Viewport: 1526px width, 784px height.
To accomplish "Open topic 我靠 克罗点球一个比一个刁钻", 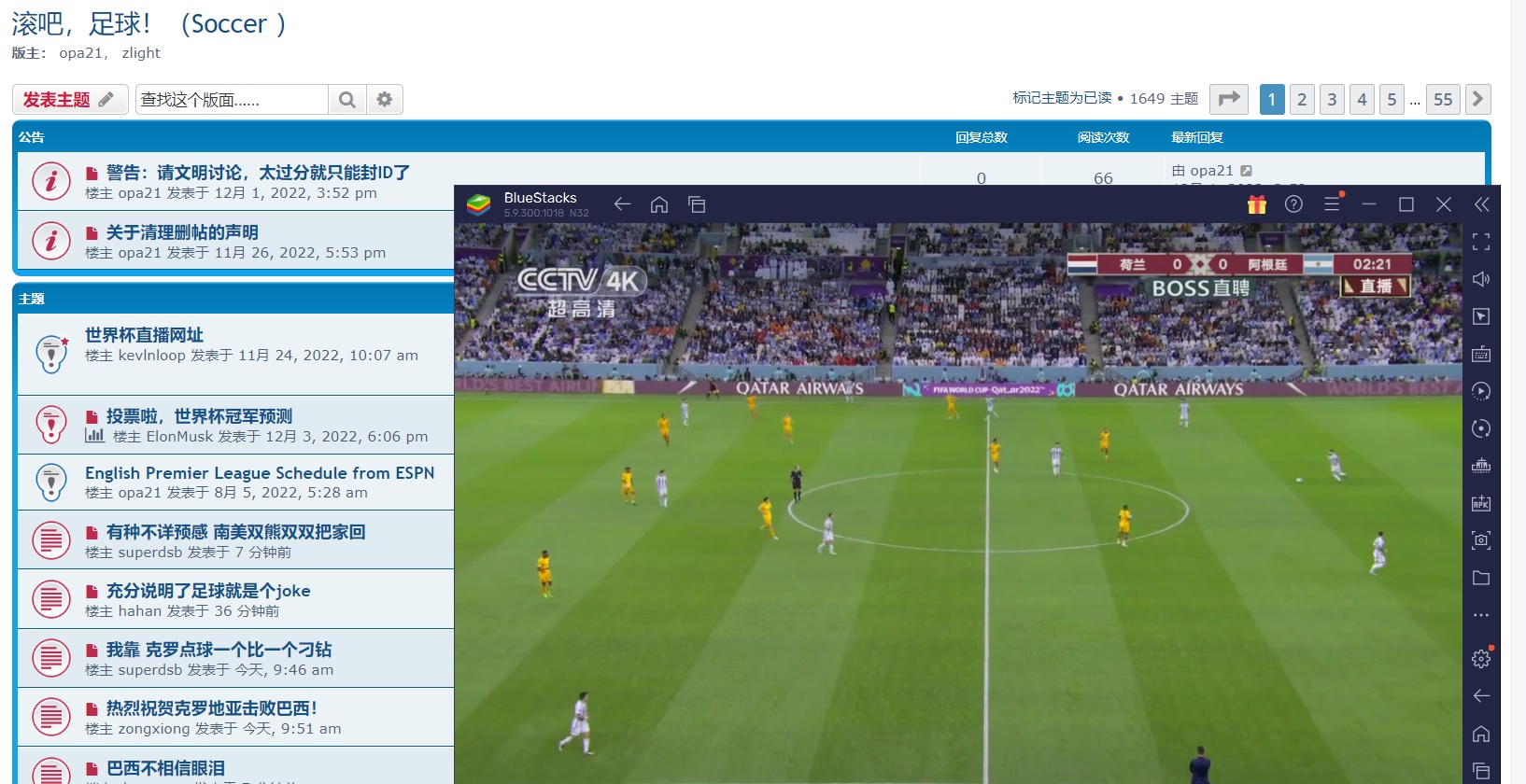I will [219, 650].
